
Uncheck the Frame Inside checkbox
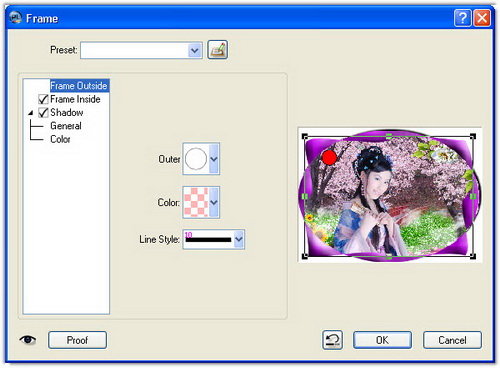click(43, 99)
